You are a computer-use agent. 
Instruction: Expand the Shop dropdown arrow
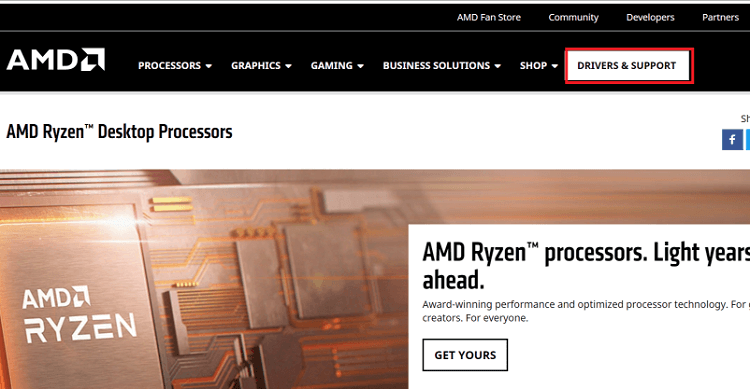pyautogui.click(x=555, y=66)
